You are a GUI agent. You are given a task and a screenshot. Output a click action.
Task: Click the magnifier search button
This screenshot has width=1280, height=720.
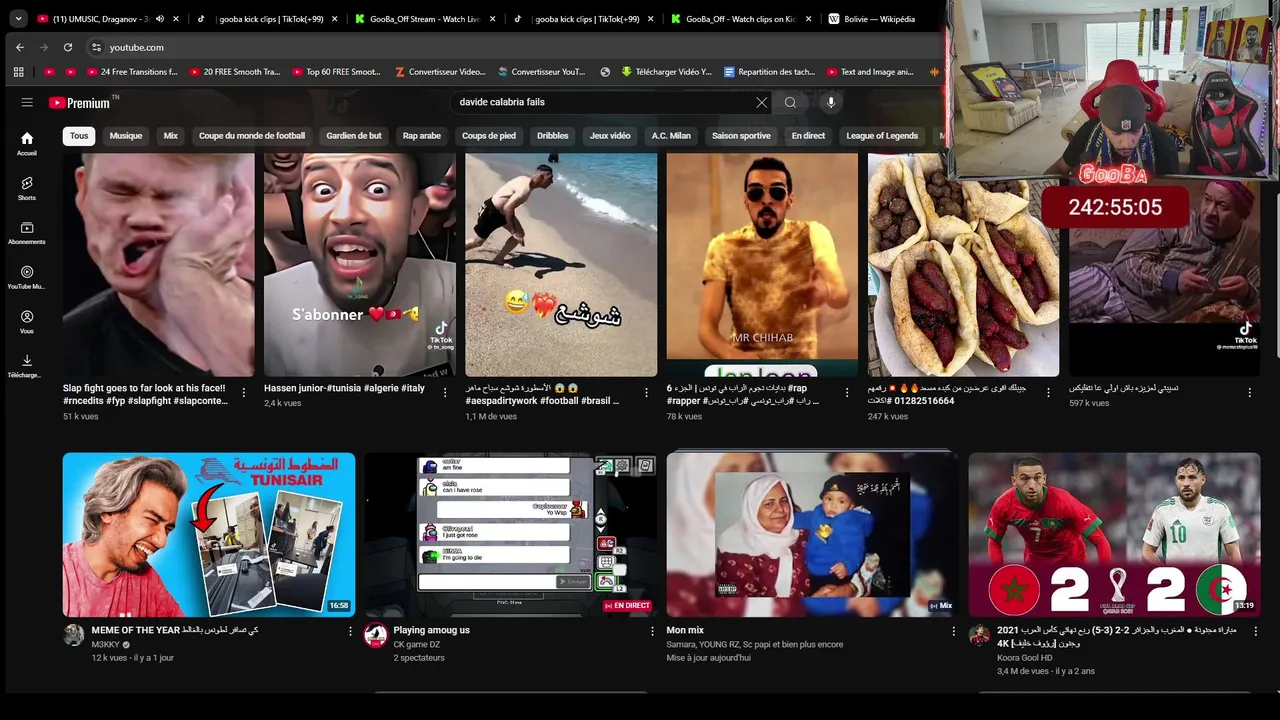pos(790,102)
